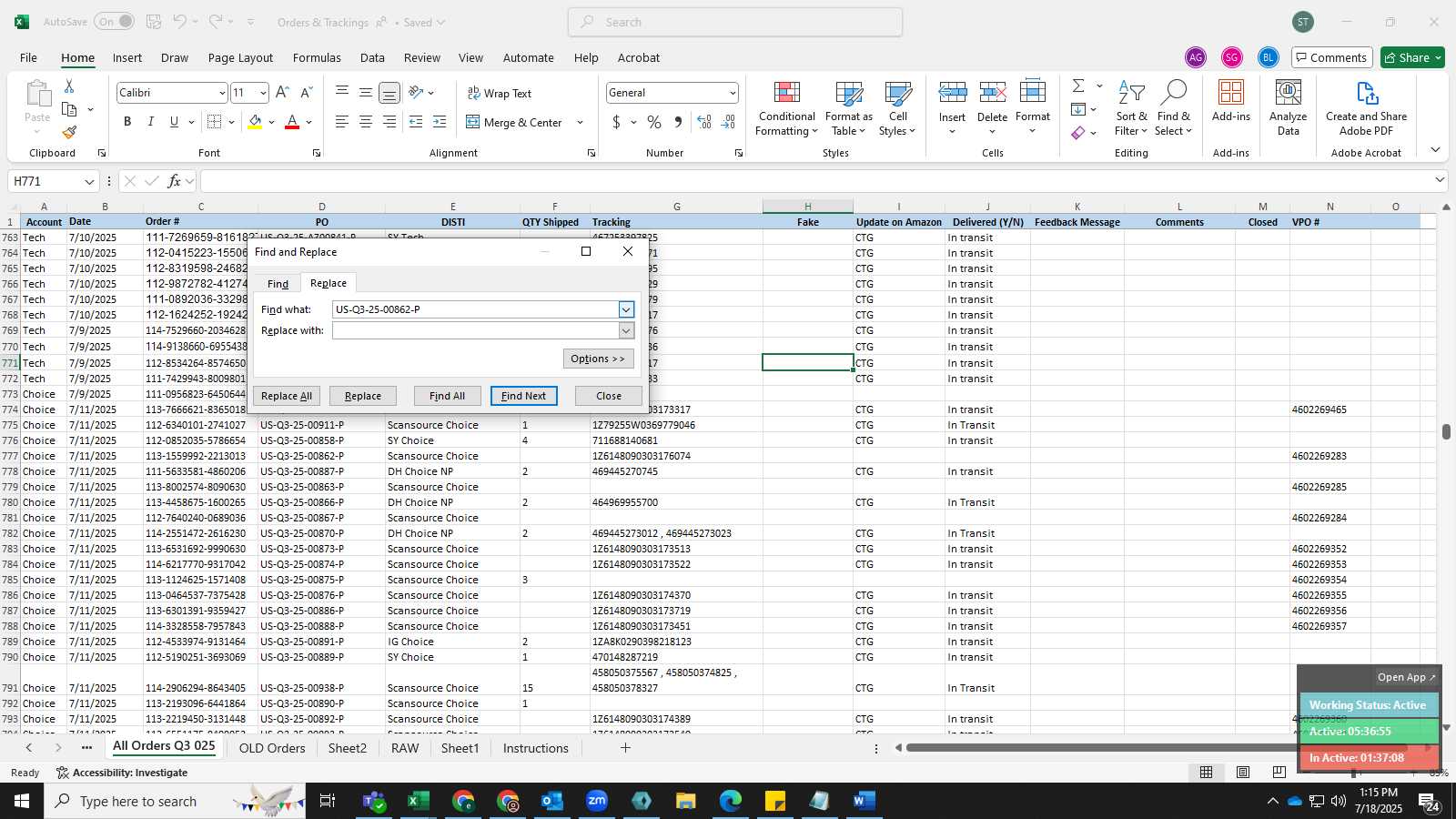
Task: Open the File menu
Action: pyautogui.click(x=28, y=57)
